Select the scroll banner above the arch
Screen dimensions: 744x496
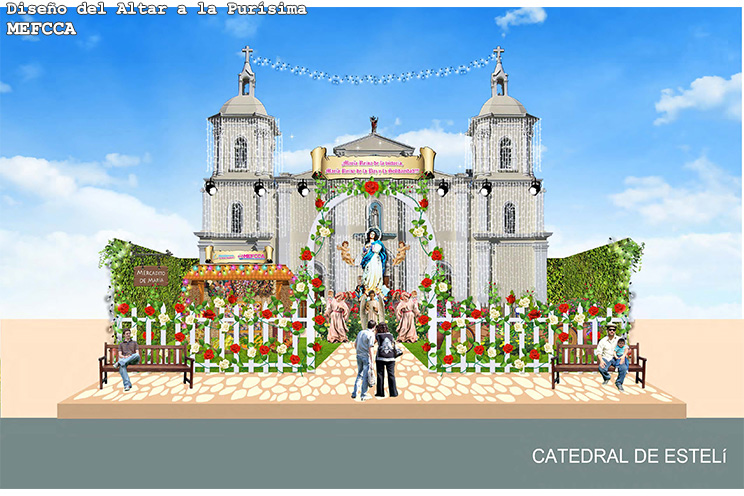372,162
